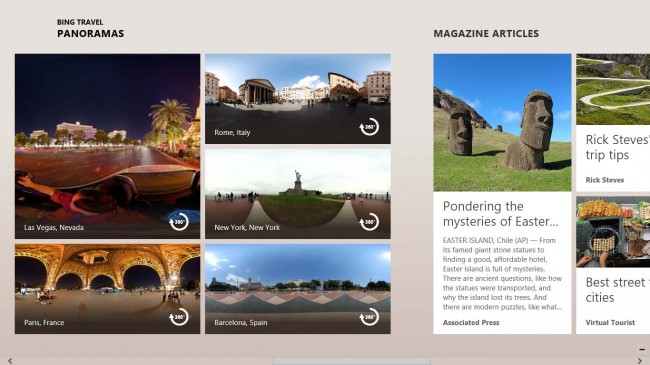
Task: Open the 360 icon on Rome, Italy panorama
Action: coord(369,127)
